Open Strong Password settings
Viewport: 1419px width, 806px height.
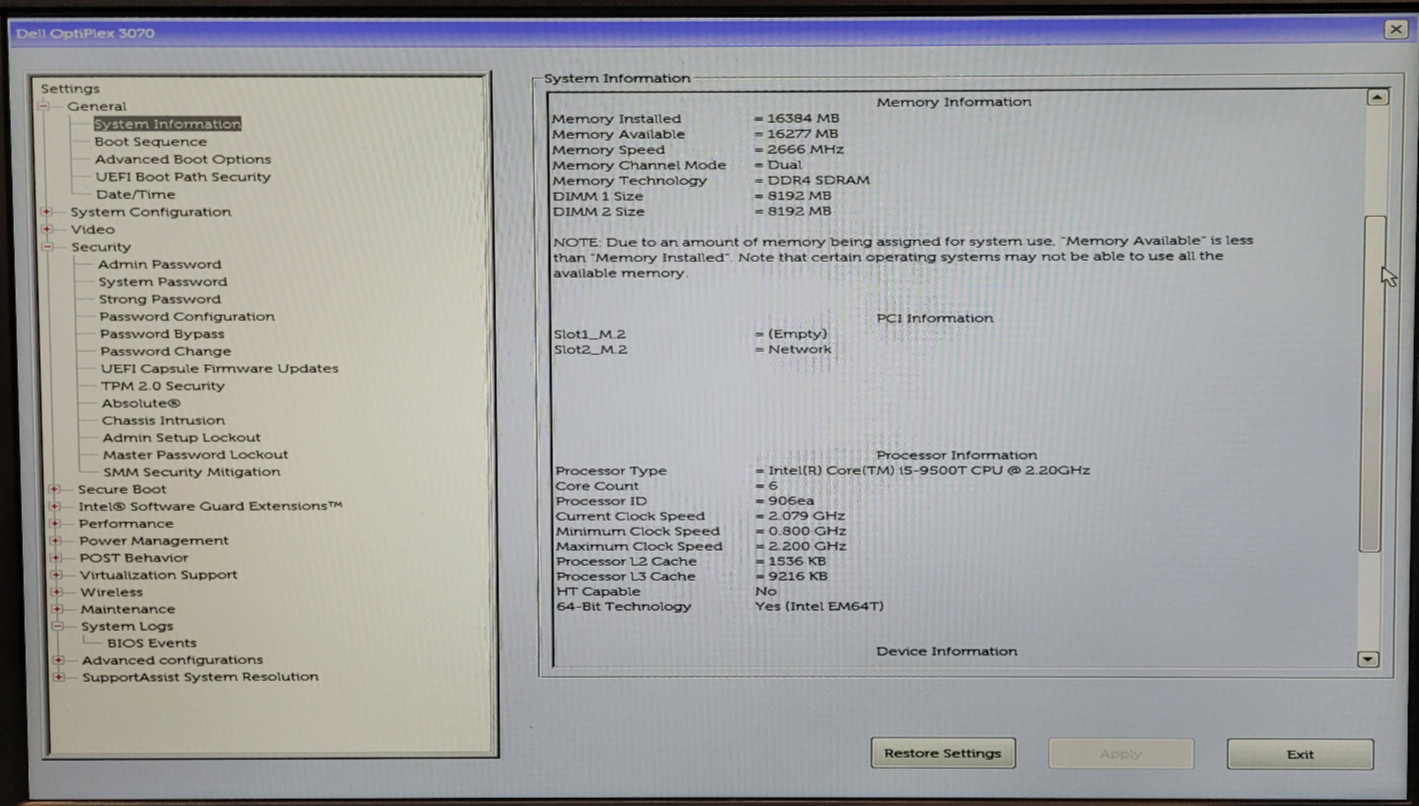point(159,299)
